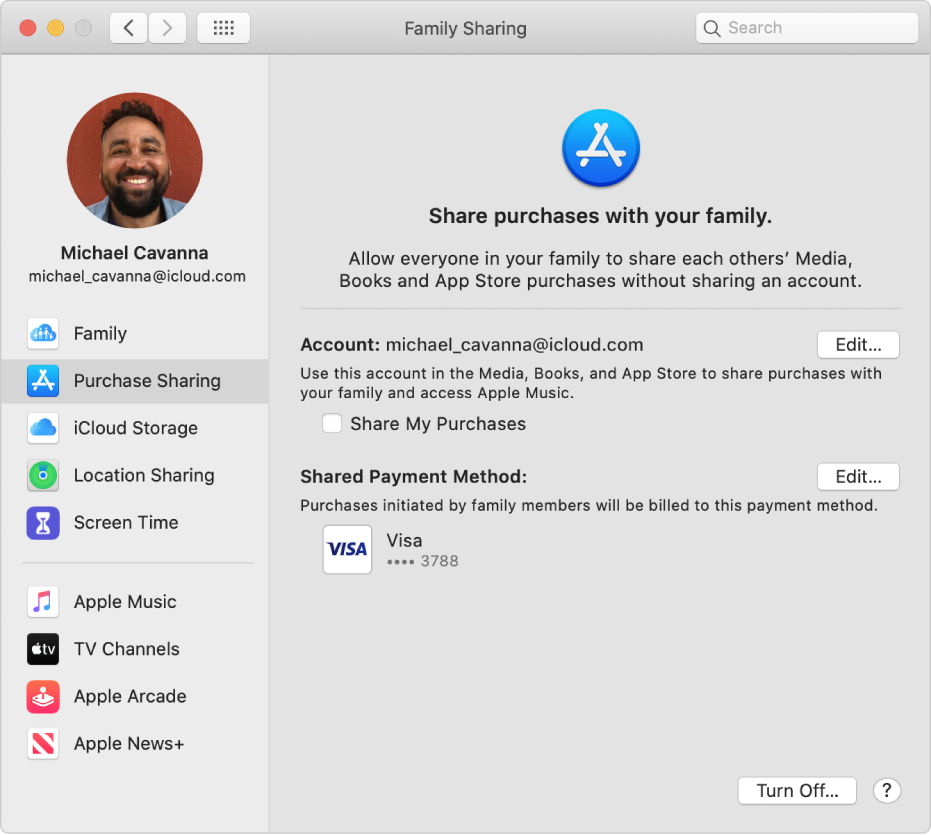Click the Family icon in sidebar
Viewport: 931px width, 835px height.
point(43,334)
